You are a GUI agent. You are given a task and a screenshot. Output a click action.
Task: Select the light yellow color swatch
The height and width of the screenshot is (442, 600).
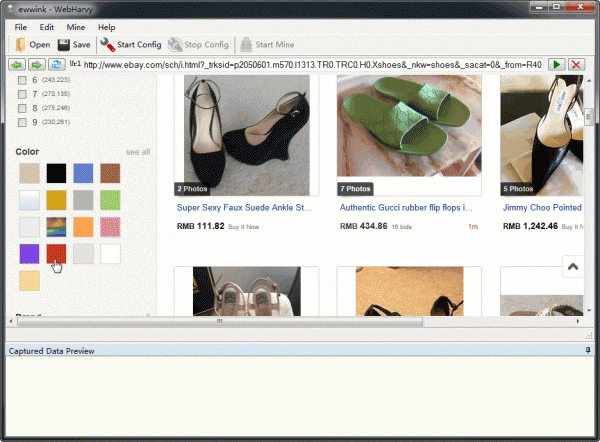coord(29,281)
